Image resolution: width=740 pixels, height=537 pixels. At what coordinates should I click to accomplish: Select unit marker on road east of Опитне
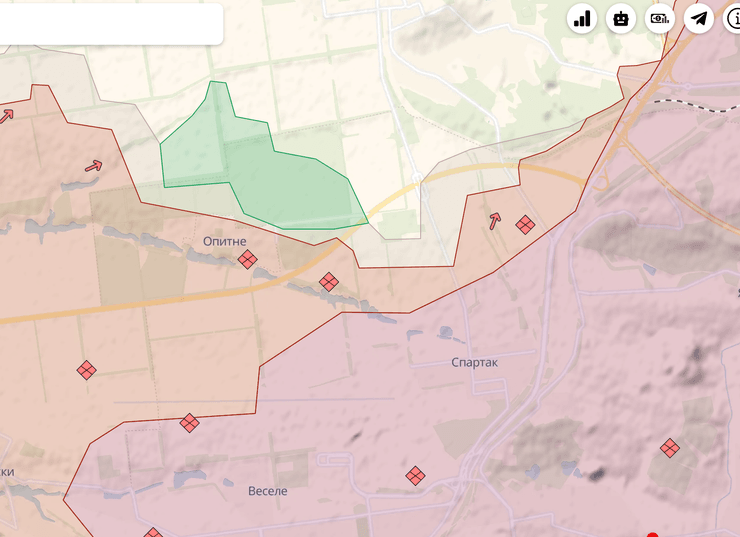point(329,282)
